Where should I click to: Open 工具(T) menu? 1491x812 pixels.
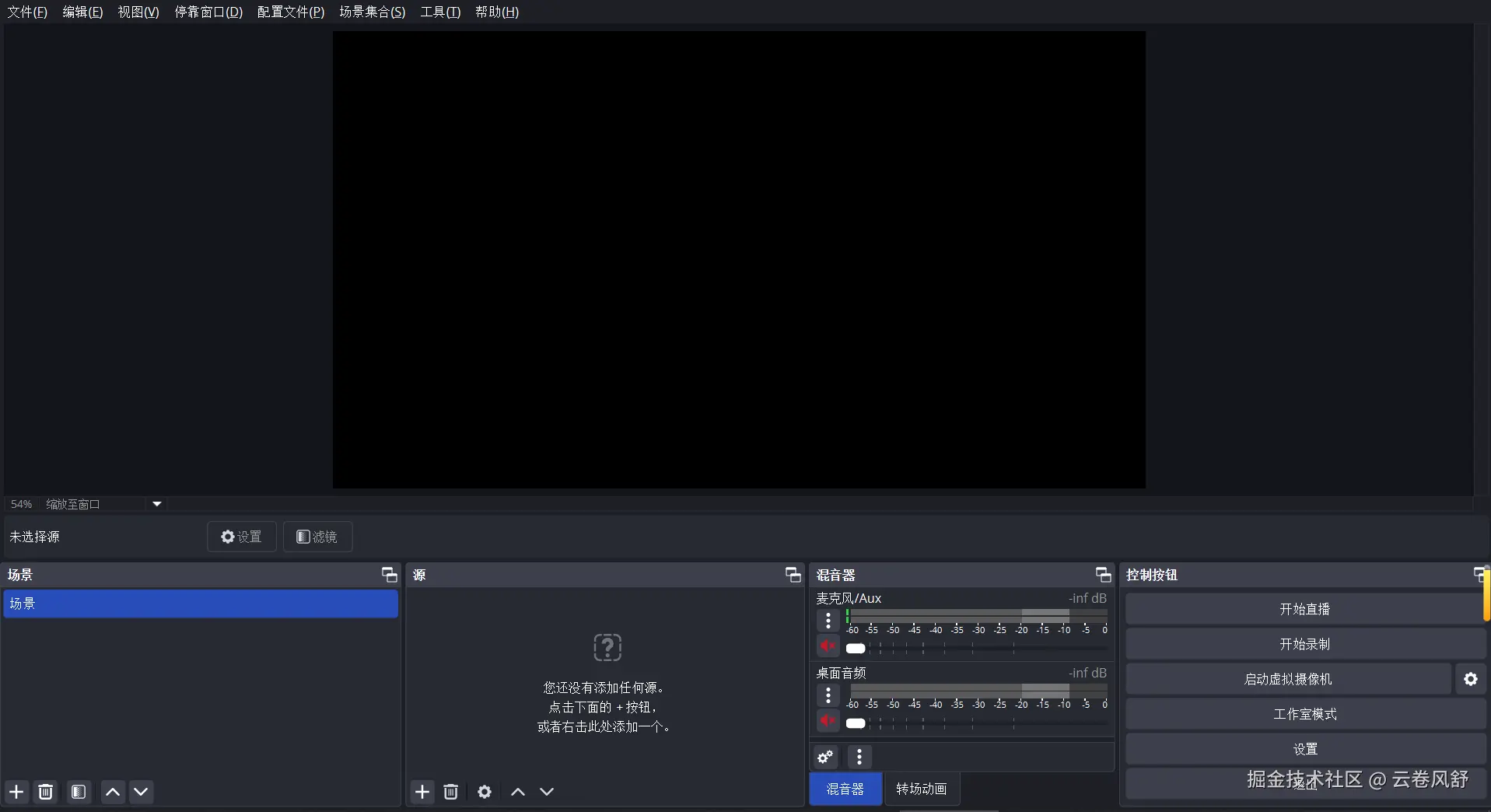(440, 12)
